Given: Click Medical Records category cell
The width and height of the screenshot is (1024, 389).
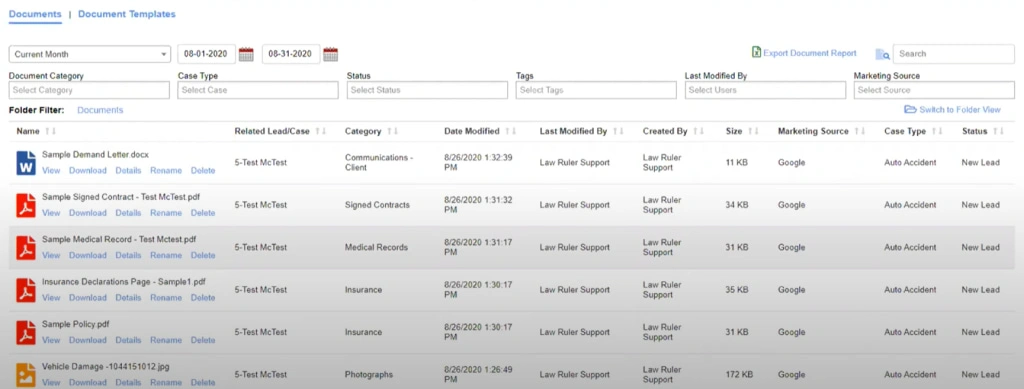Looking at the screenshot, I should 376,247.
